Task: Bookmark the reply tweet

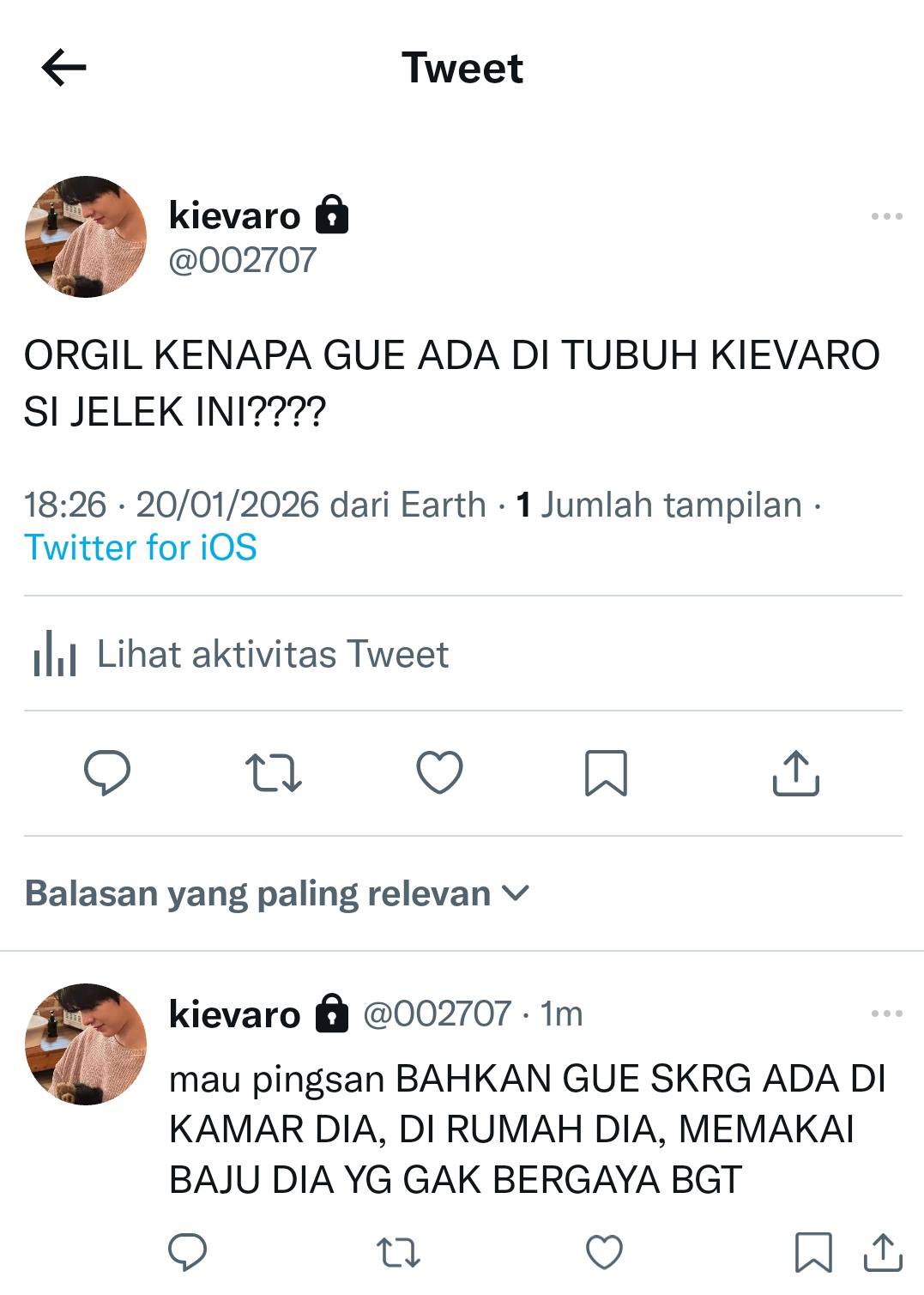Action: tap(813, 1252)
